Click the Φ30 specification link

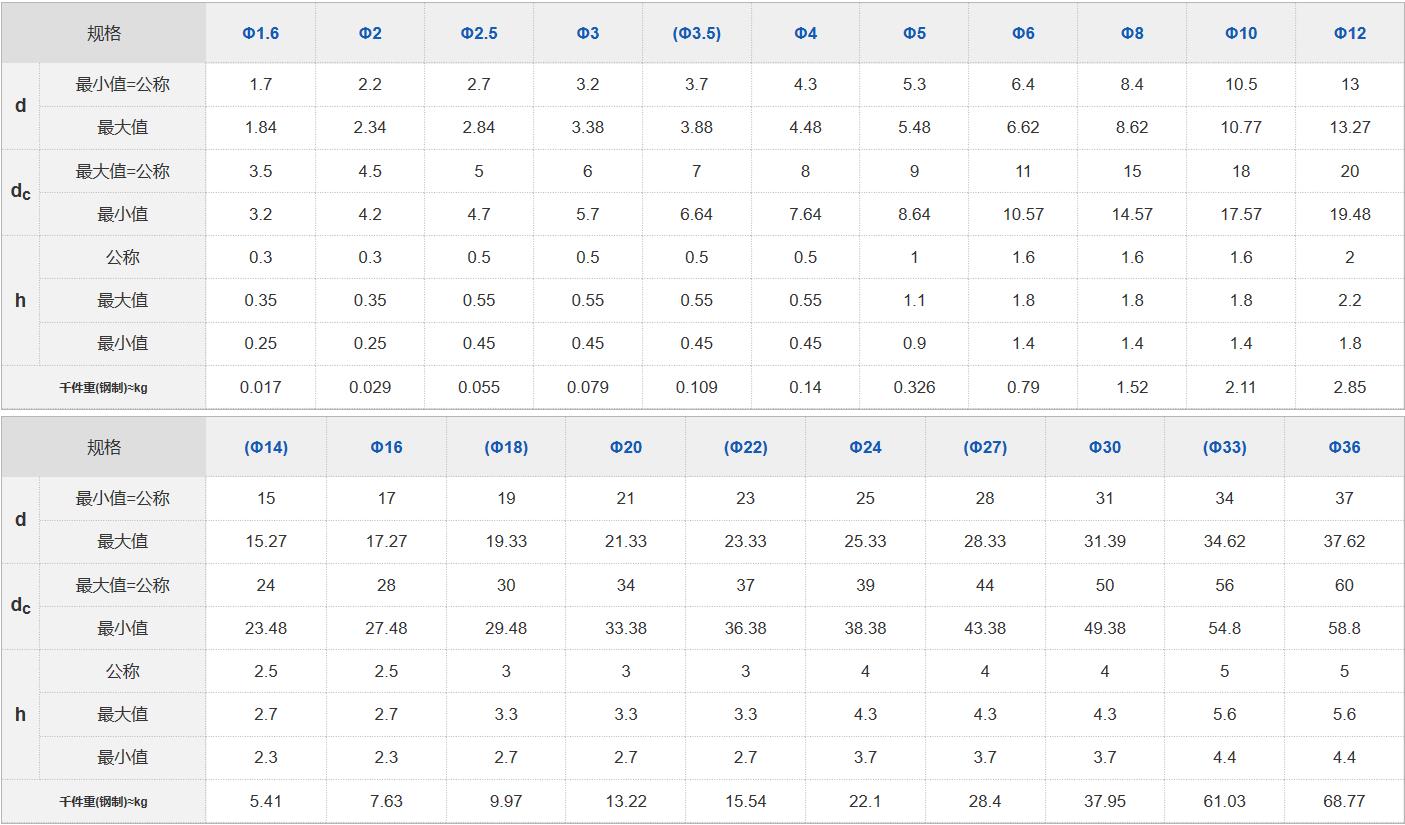pyautogui.click(x=1105, y=447)
